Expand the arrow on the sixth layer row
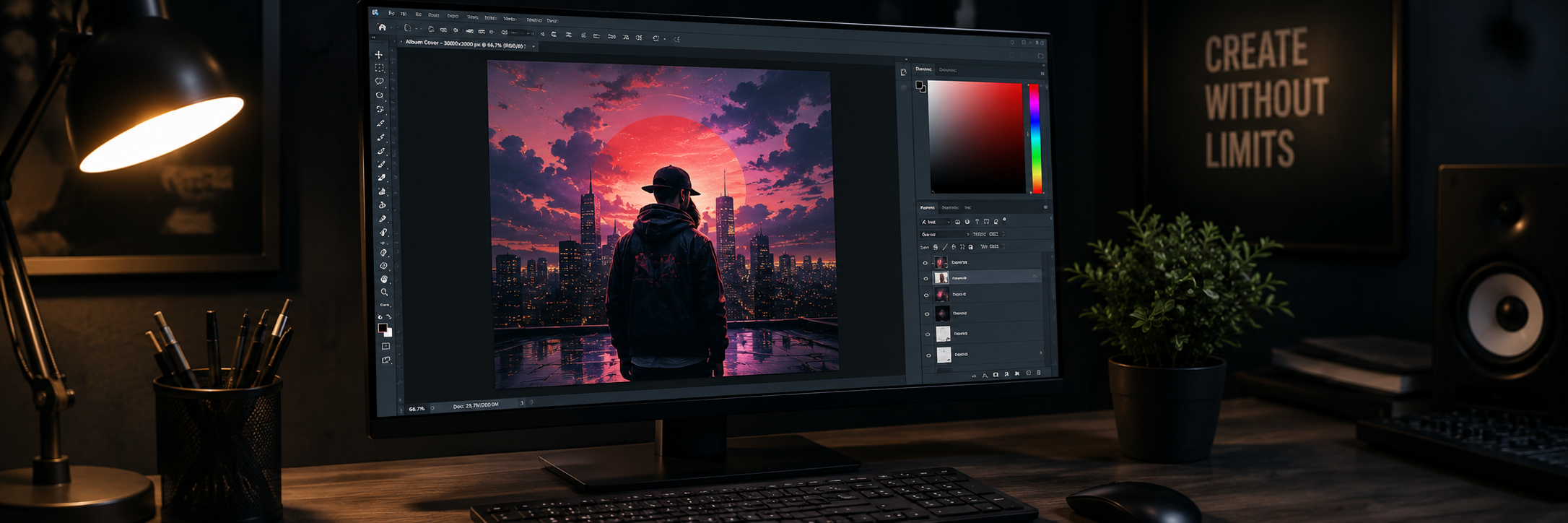This screenshot has width=1568, height=523. [1040, 353]
